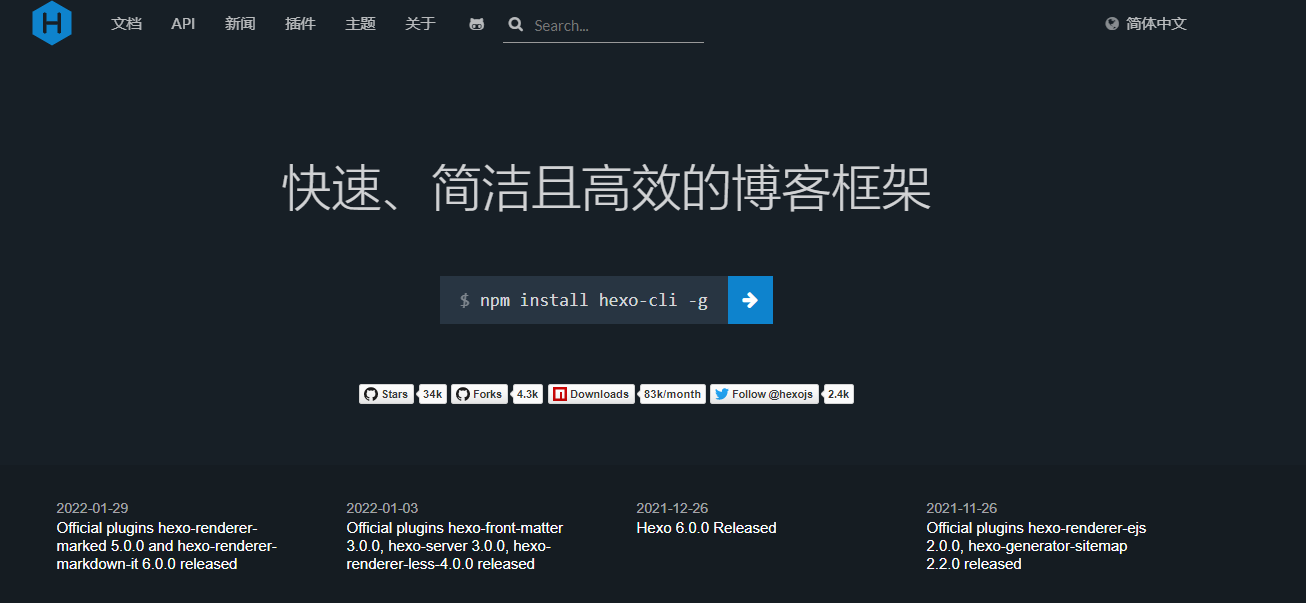Click the GitHub Stars badge
The height and width of the screenshot is (603, 1306).
pyautogui.click(x=386, y=394)
